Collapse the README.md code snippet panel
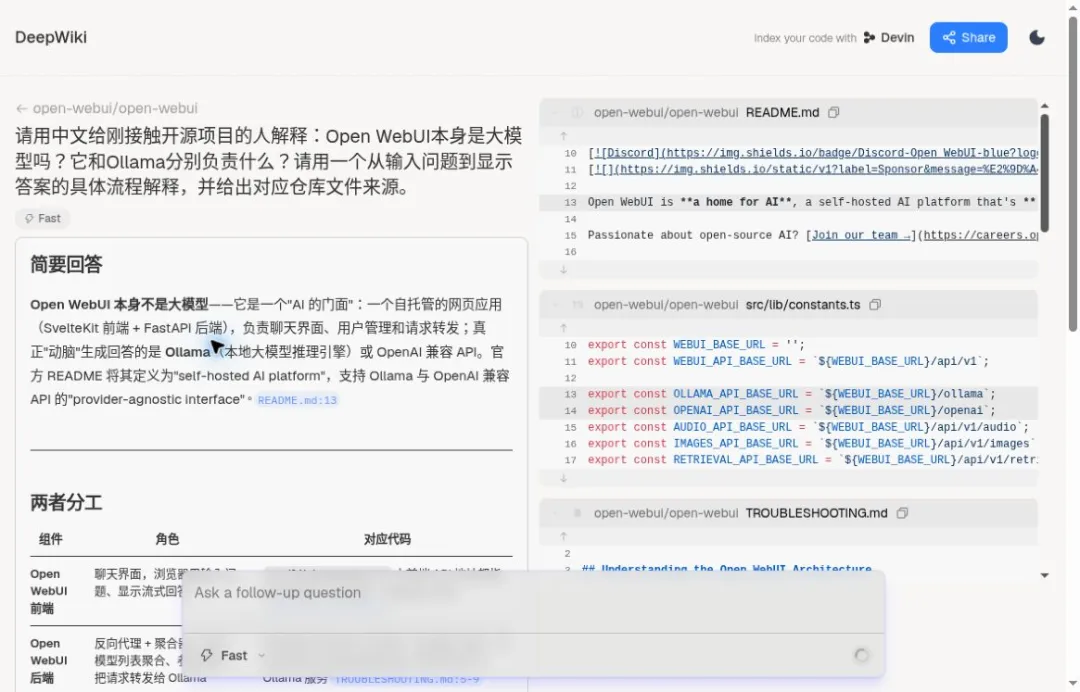The width and height of the screenshot is (1080, 692). click(x=555, y=112)
